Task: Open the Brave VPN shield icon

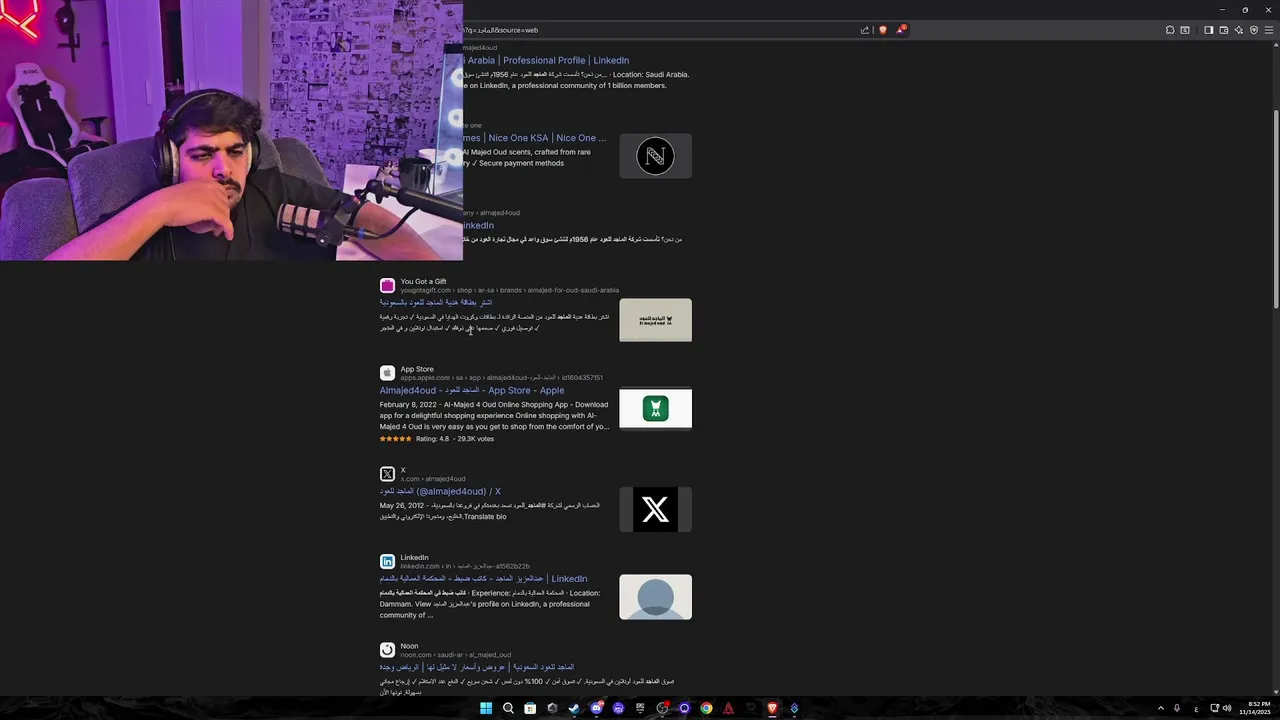Action: pyautogui.click(x=1253, y=30)
